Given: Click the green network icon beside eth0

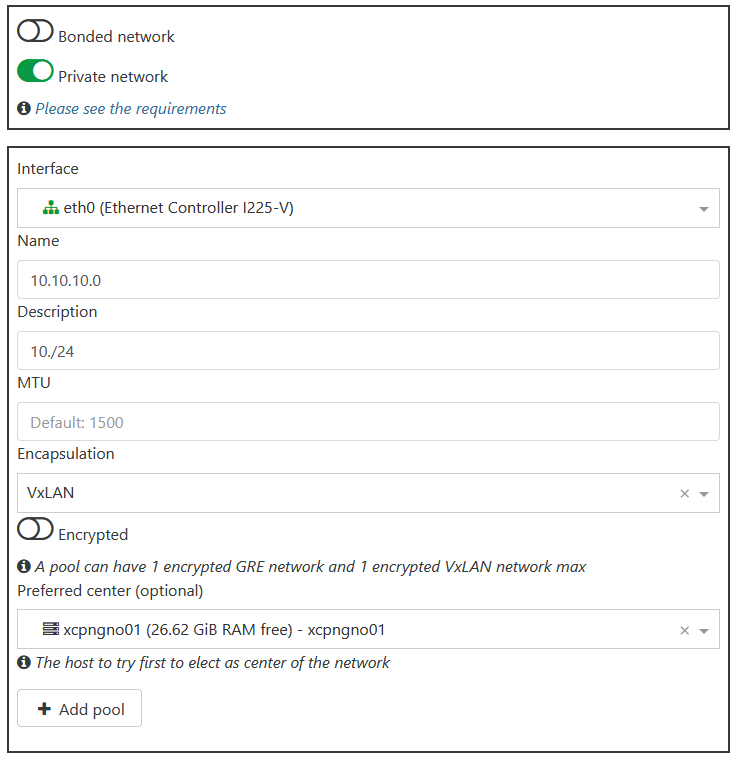Looking at the screenshot, I should 51,208.
